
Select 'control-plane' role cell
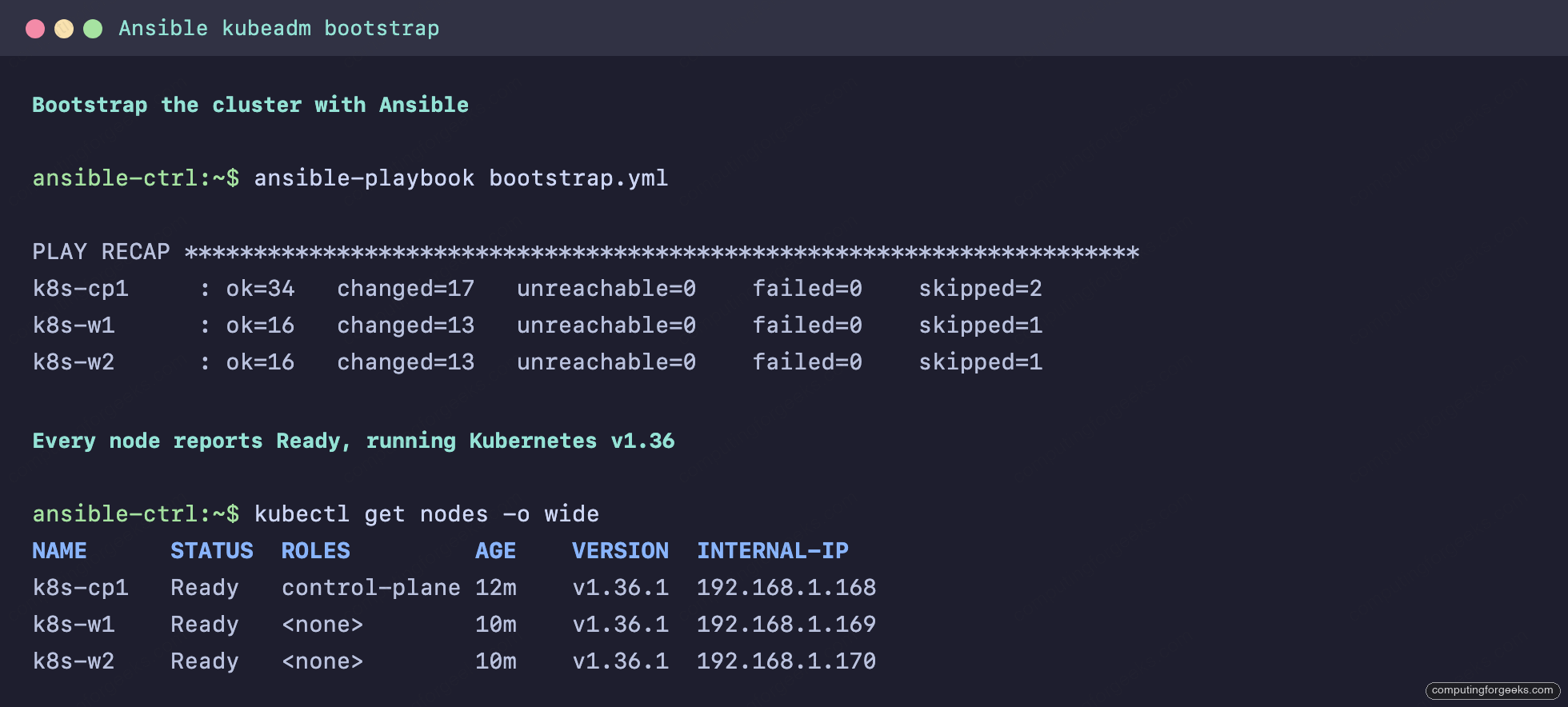(371, 587)
